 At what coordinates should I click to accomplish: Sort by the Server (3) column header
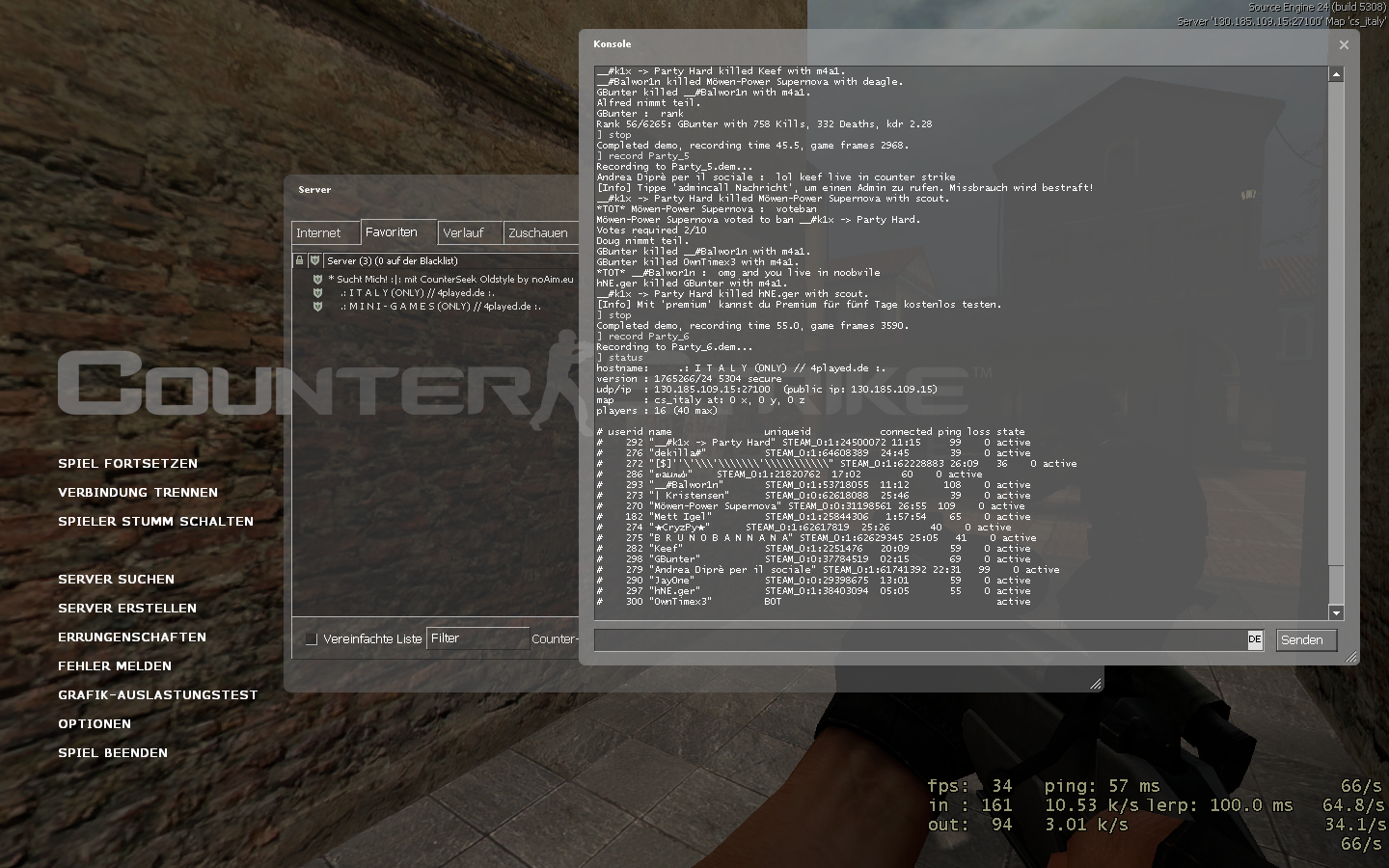(x=450, y=260)
